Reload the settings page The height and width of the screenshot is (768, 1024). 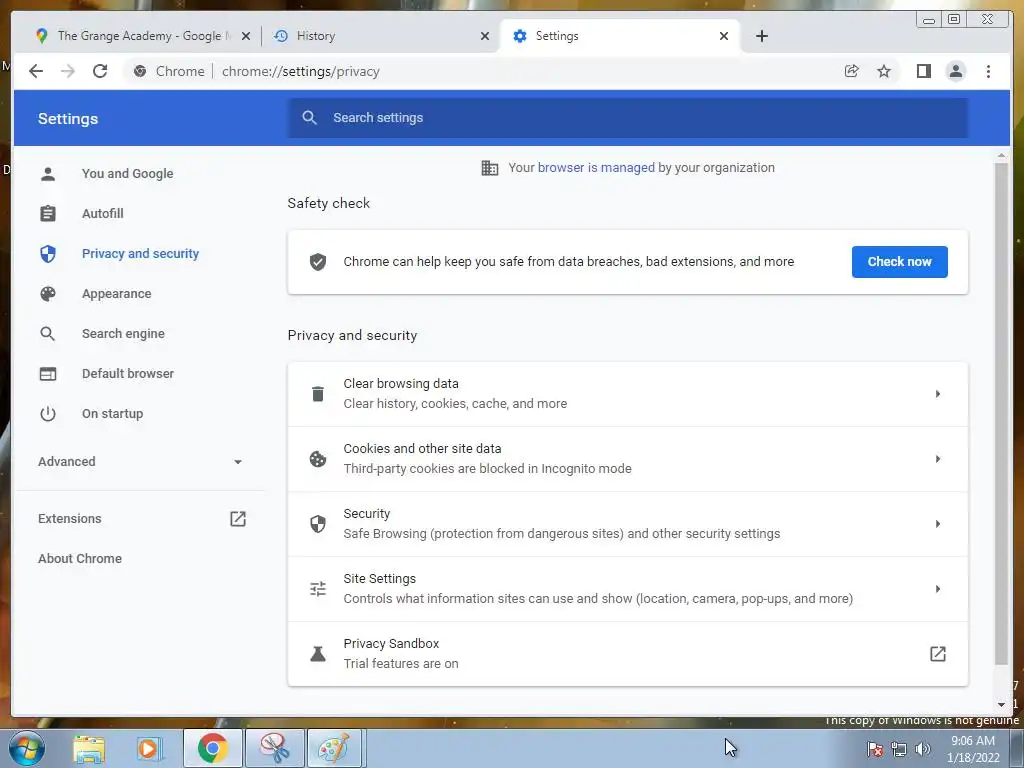pos(100,71)
